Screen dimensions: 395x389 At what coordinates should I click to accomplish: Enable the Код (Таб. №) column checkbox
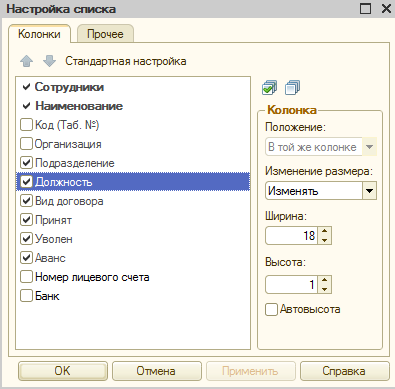pos(26,125)
